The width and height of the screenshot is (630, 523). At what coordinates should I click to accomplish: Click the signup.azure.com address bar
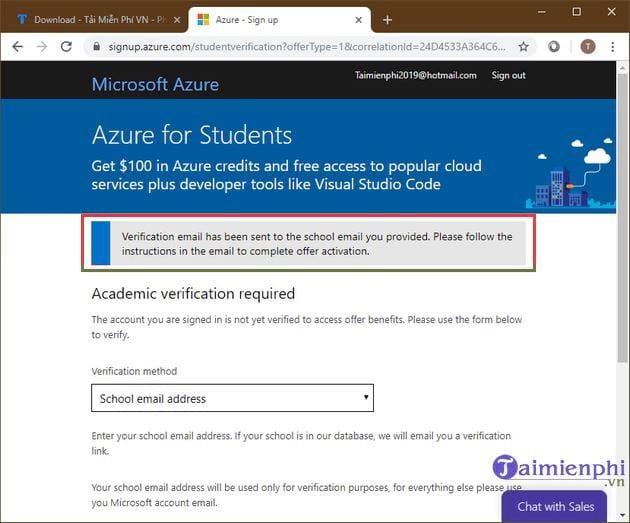(307, 47)
